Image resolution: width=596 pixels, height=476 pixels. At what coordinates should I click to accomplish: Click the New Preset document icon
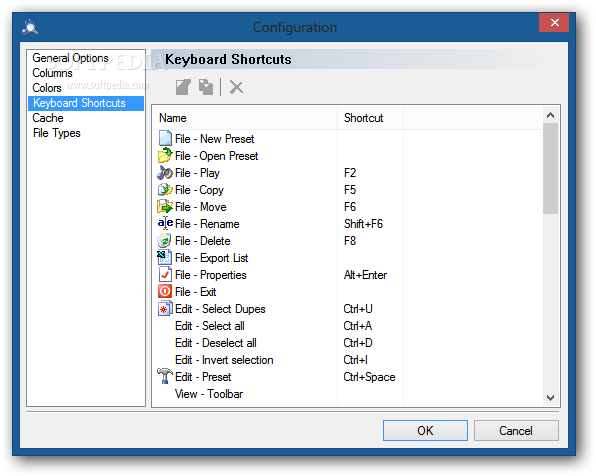165,138
